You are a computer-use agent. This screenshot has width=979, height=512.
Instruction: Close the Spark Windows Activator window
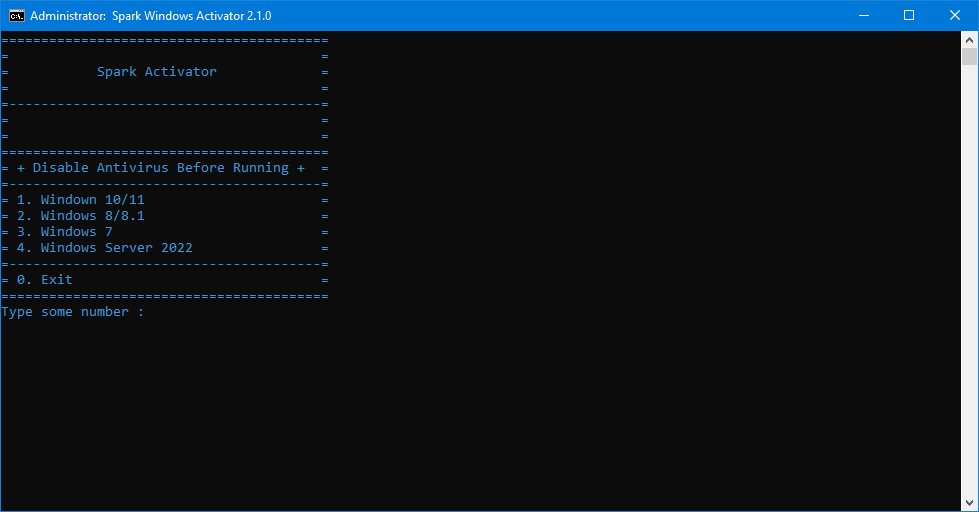click(955, 16)
